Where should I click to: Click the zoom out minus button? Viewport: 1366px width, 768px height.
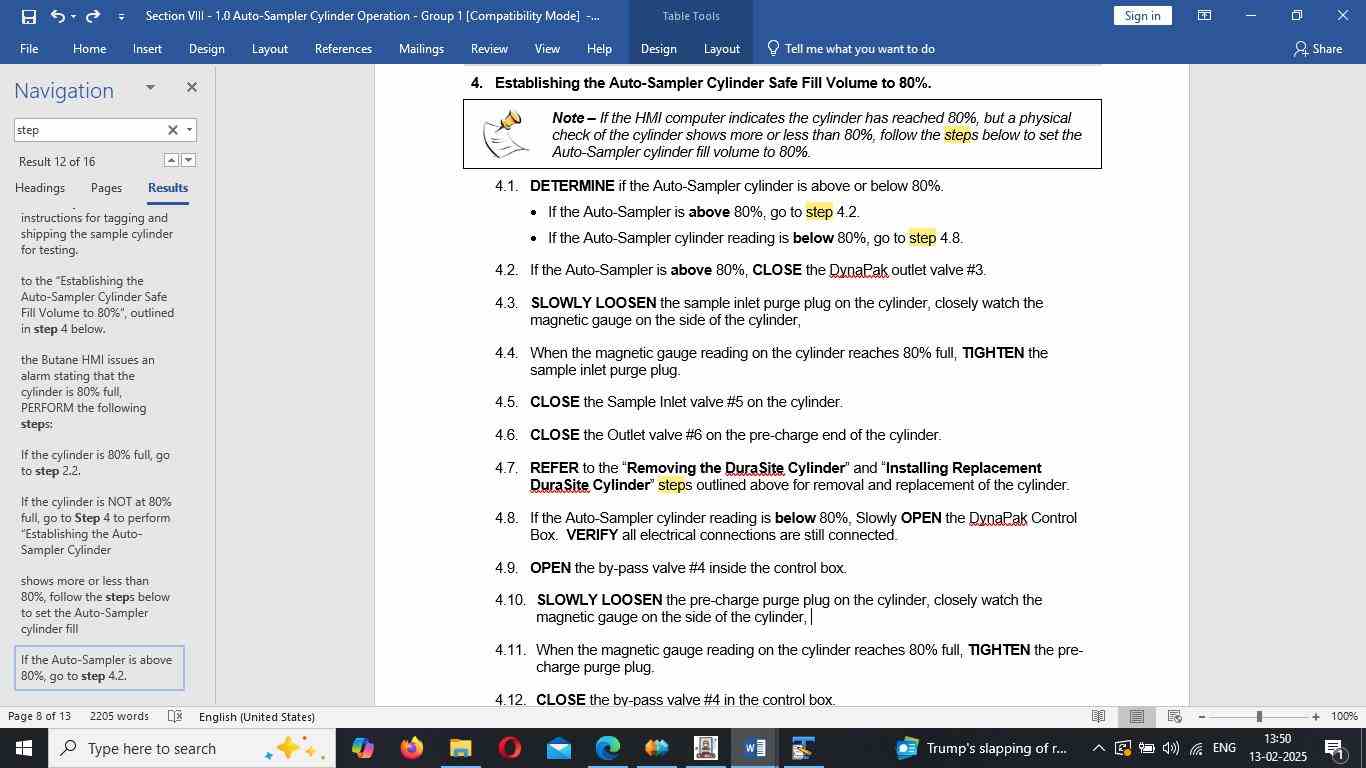(1201, 717)
